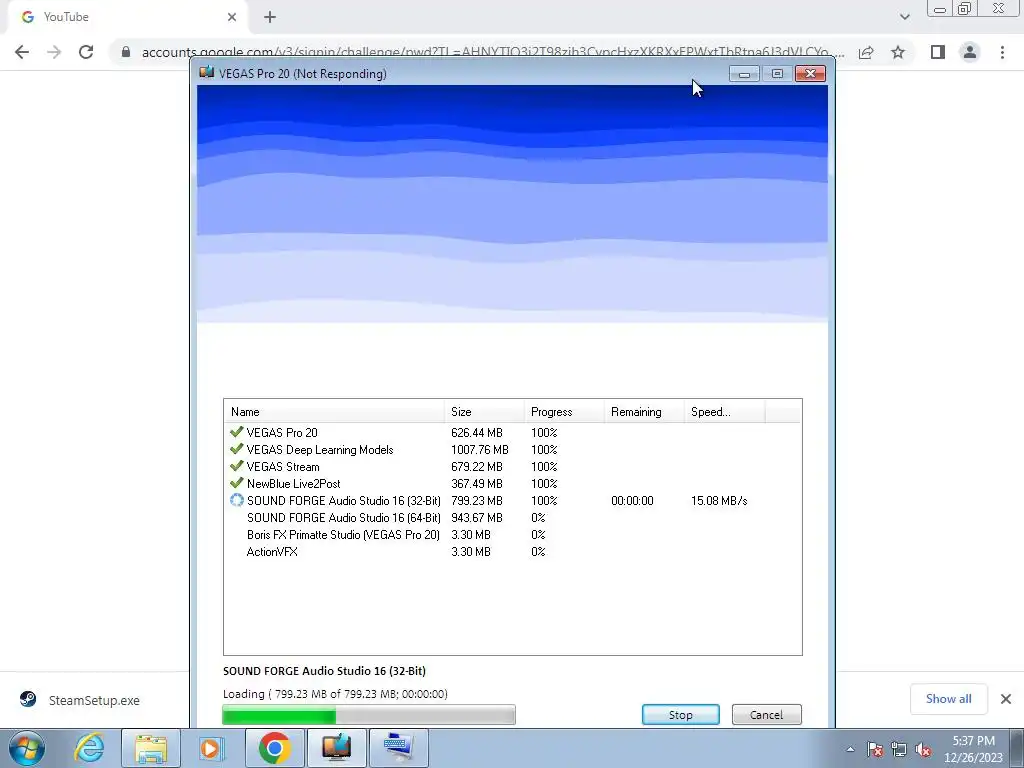Click the 15.08 MB/s speed value
This screenshot has height=768, width=1024.
tap(719, 501)
